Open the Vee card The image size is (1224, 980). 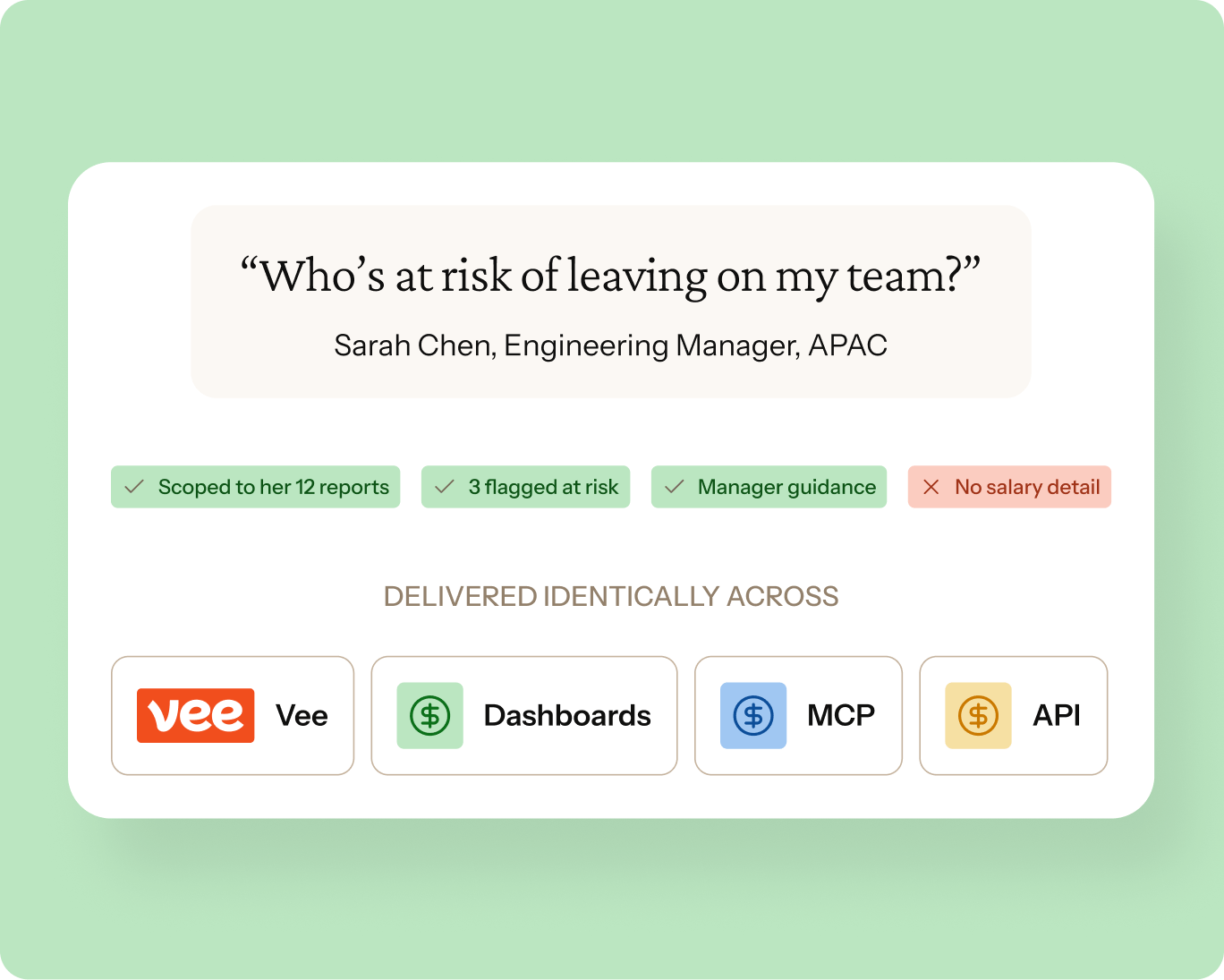[x=233, y=715]
